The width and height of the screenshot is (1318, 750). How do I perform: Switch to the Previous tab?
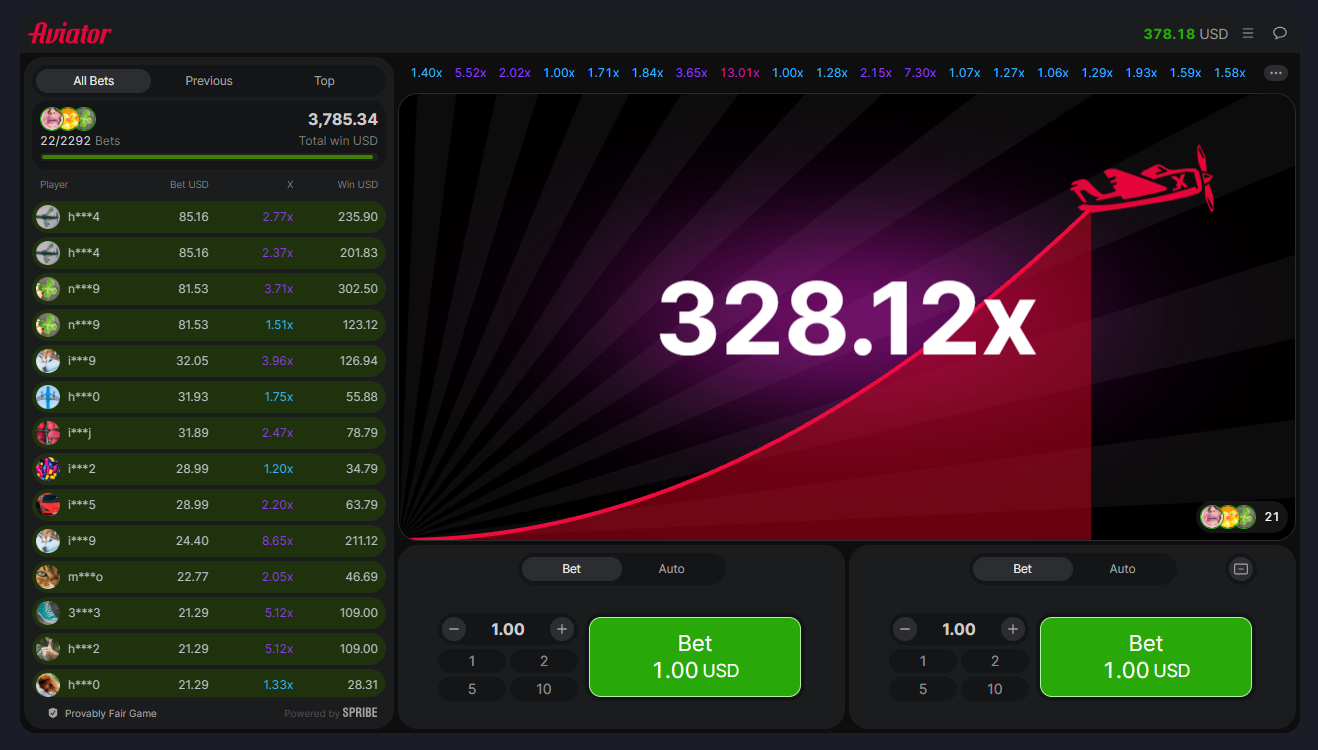[209, 81]
